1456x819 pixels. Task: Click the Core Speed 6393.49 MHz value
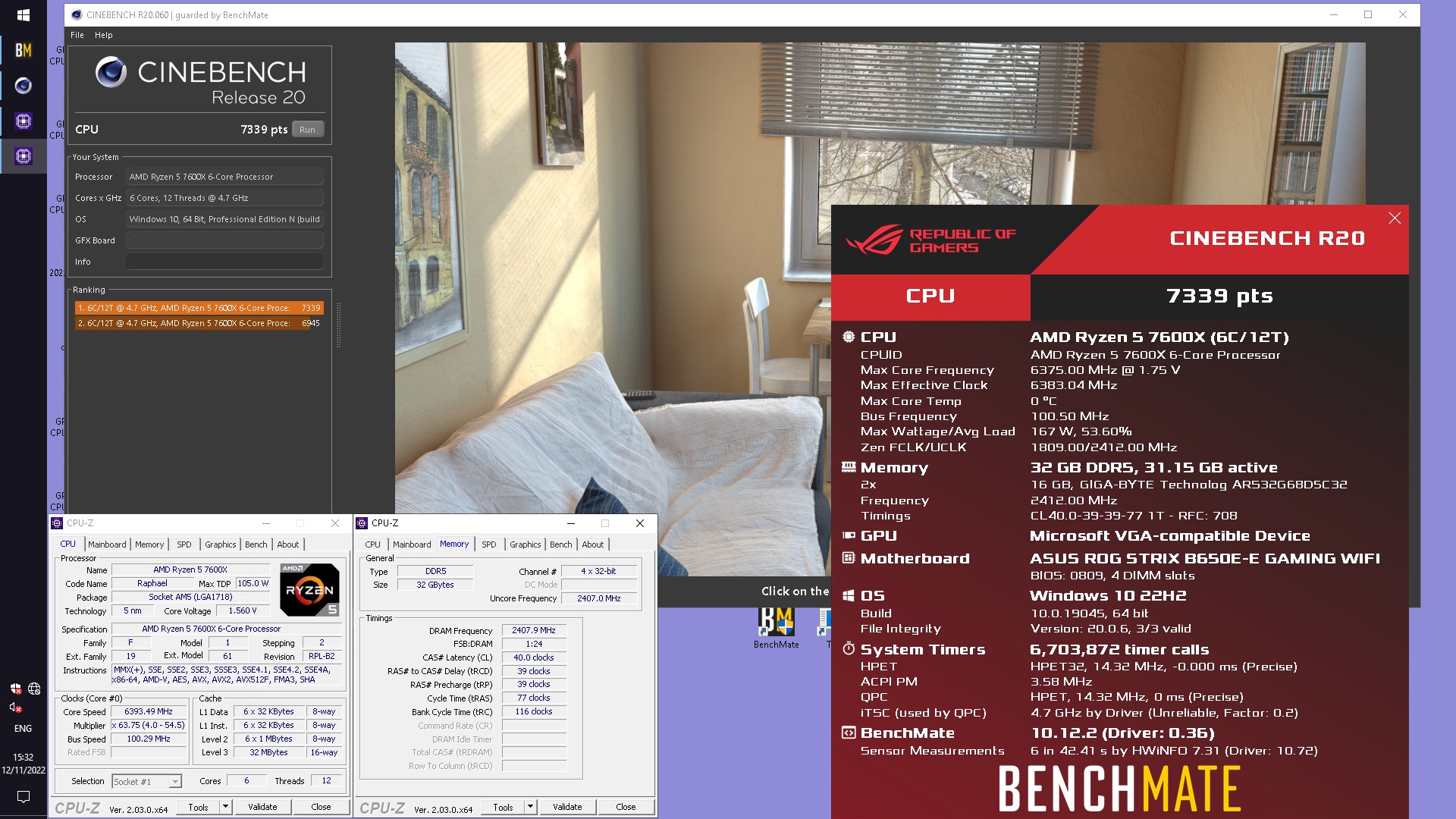pos(149,711)
